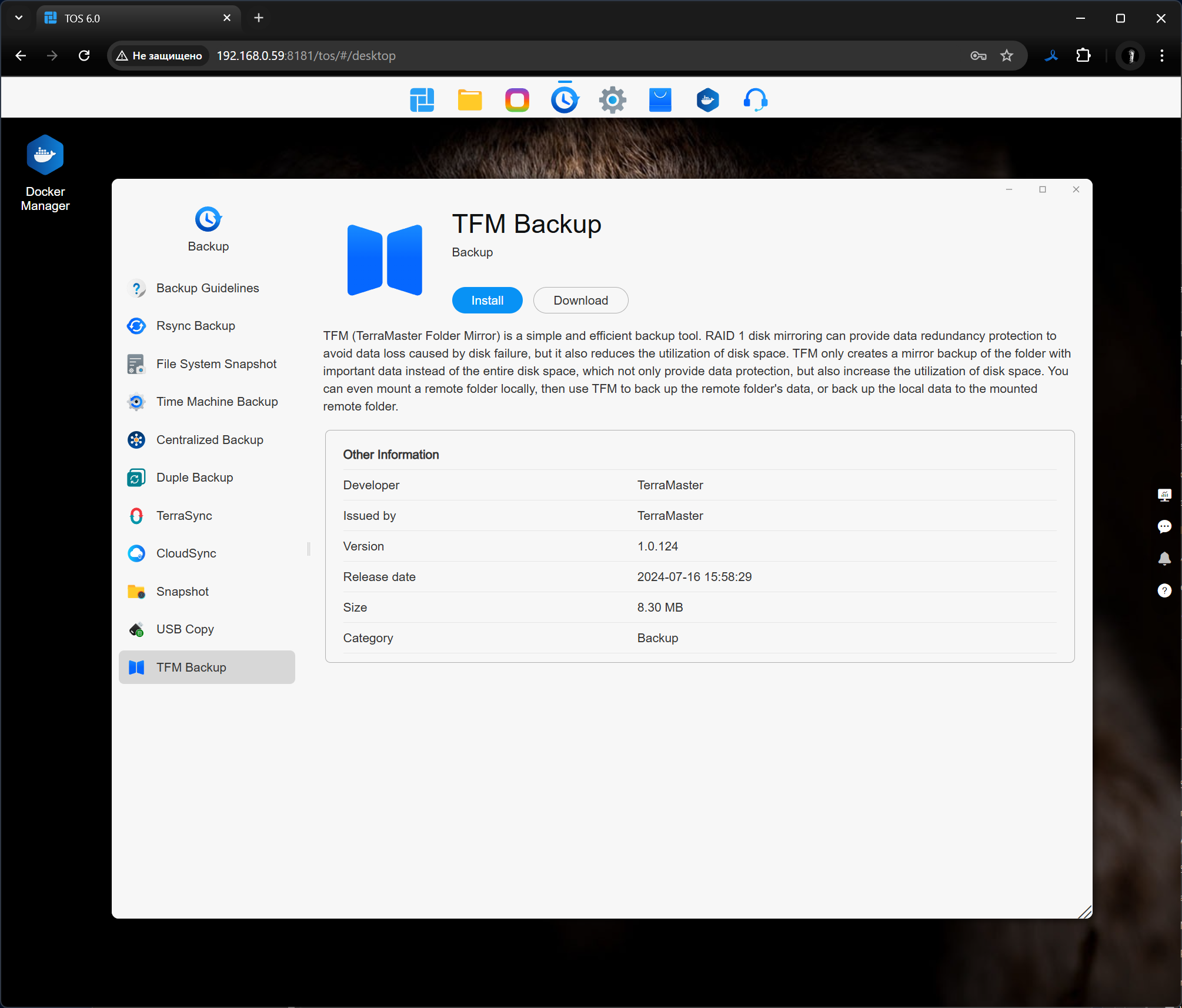Open notifications bell on right sidebar

click(x=1164, y=558)
